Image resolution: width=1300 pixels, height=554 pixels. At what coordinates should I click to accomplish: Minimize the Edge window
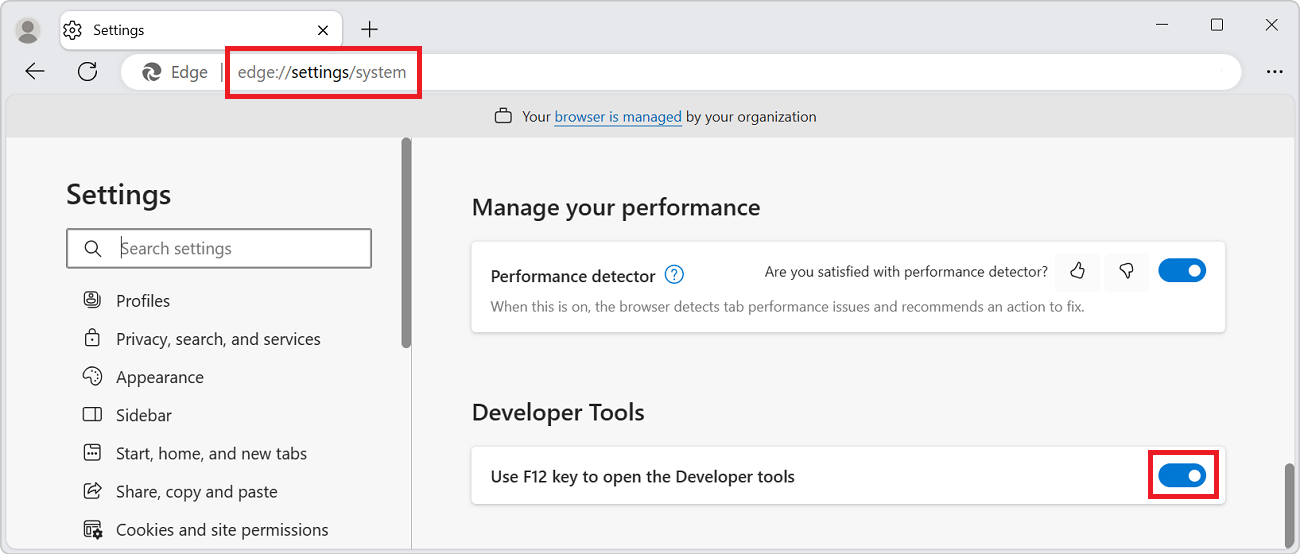click(x=1162, y=25)
